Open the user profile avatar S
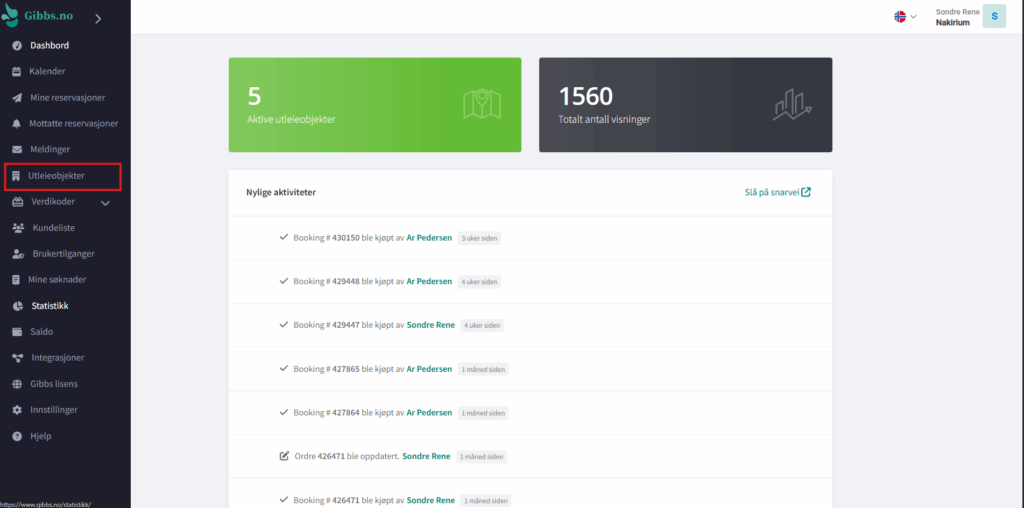1024x508 pixels. [993, 17]
